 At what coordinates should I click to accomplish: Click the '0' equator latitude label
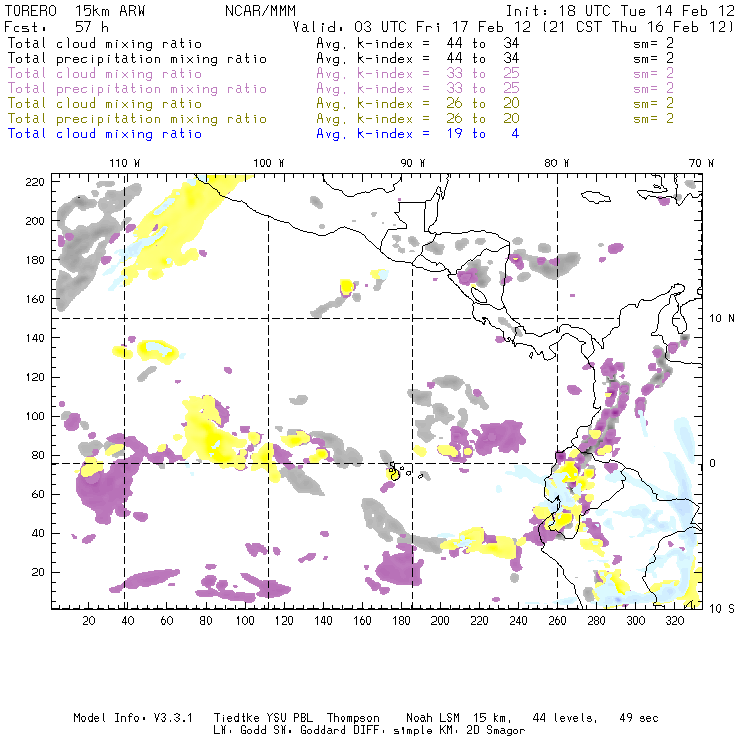(x=713, y=464)
